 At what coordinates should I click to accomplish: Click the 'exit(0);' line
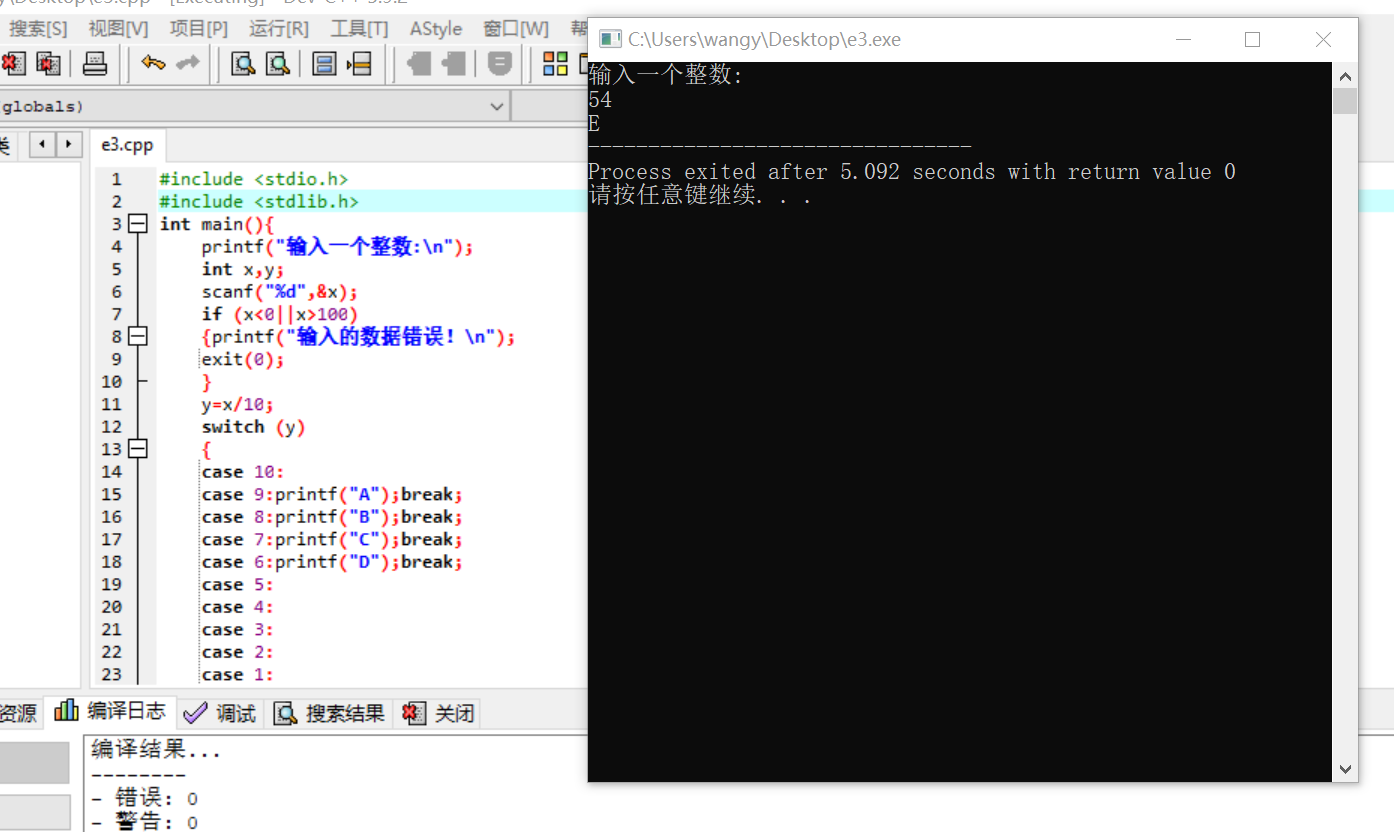[243, 359]
